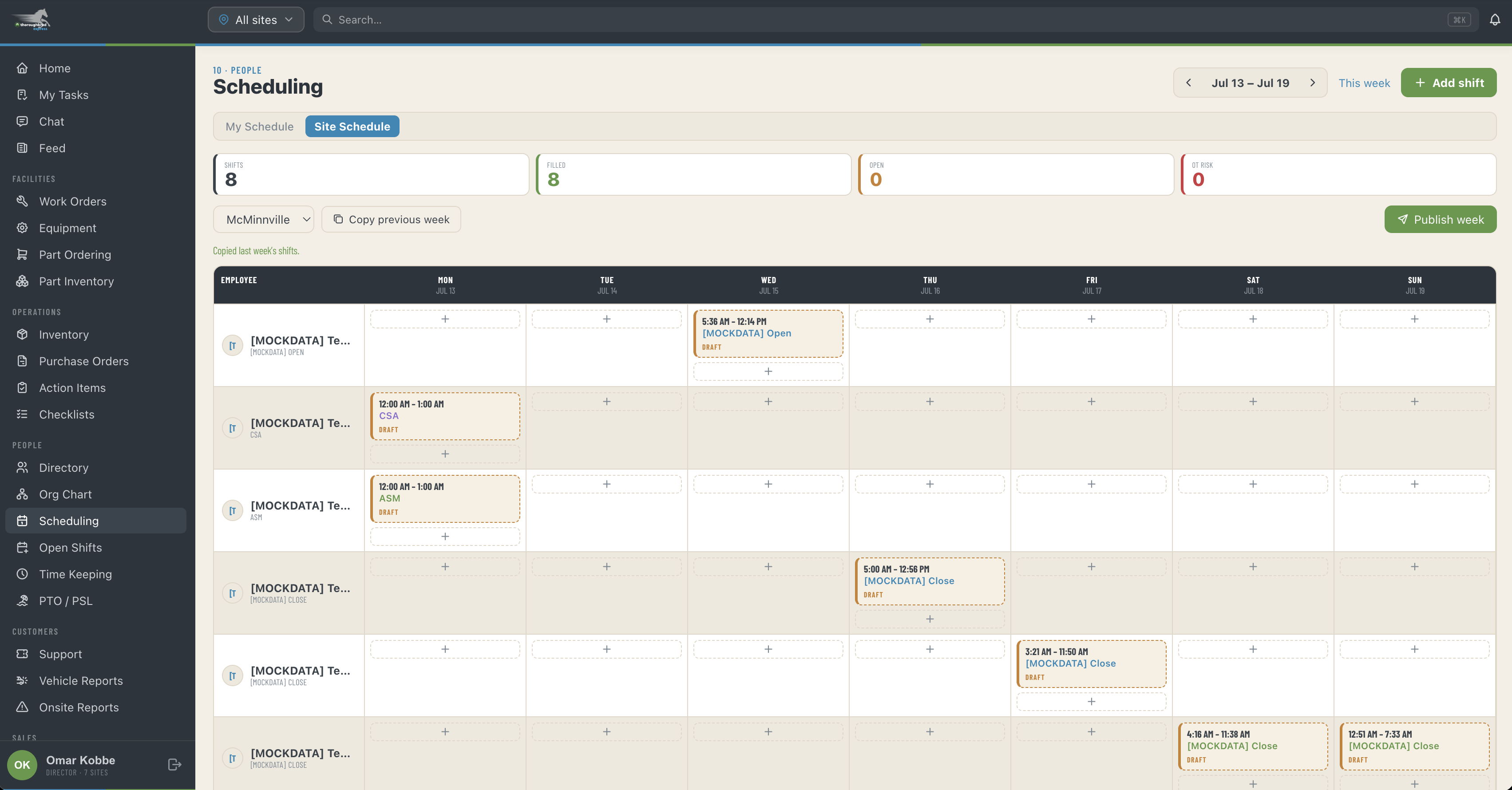Open the notifications bell
Viewport: 1512px width, 790px height.
tap(1494, 20)
